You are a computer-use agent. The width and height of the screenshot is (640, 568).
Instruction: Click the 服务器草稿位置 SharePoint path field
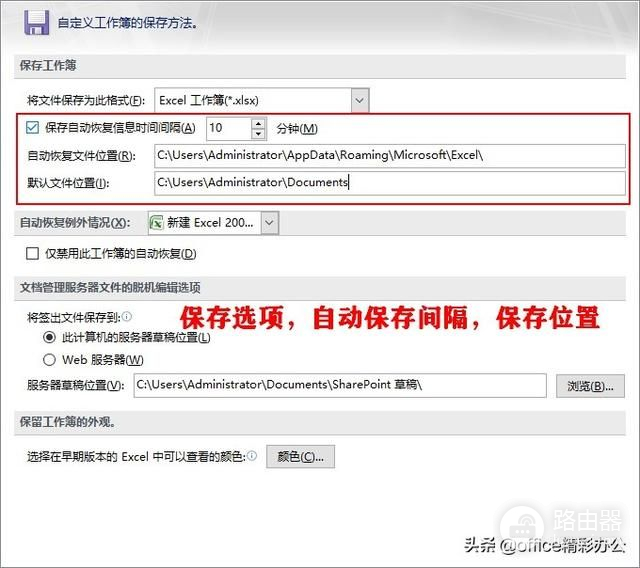point(340,386)
